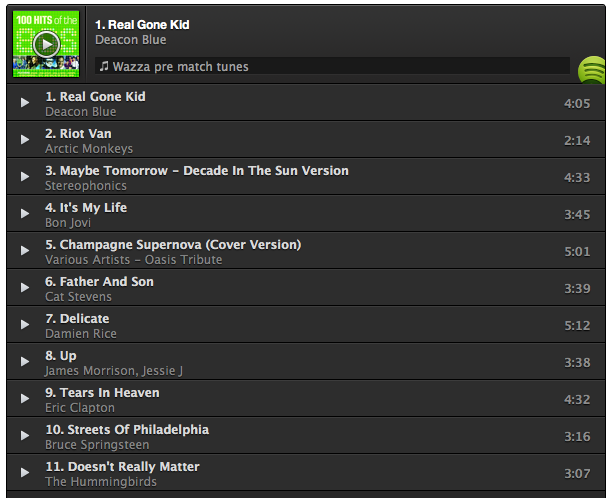Click play icon beside Riot Van
613x498 pixels.
pyautogui.click(x=25, y=141)
